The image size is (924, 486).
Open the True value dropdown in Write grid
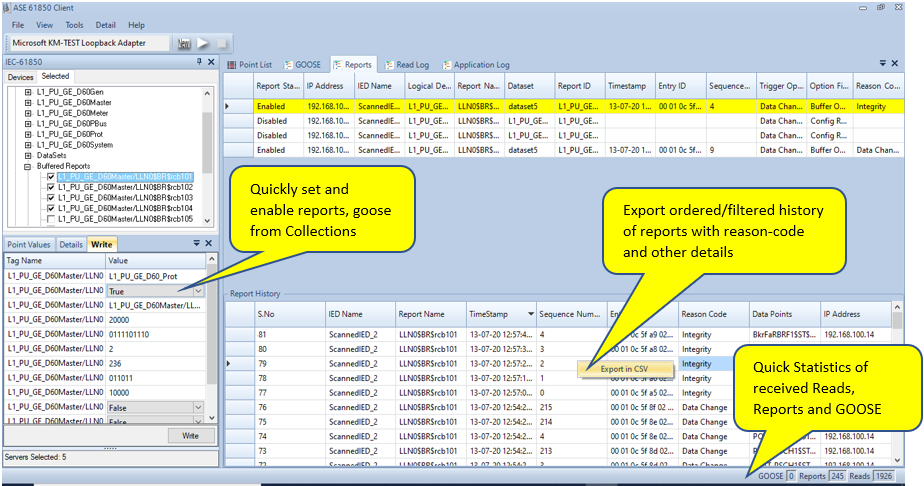pyautogui.click(x=199, y=291)
